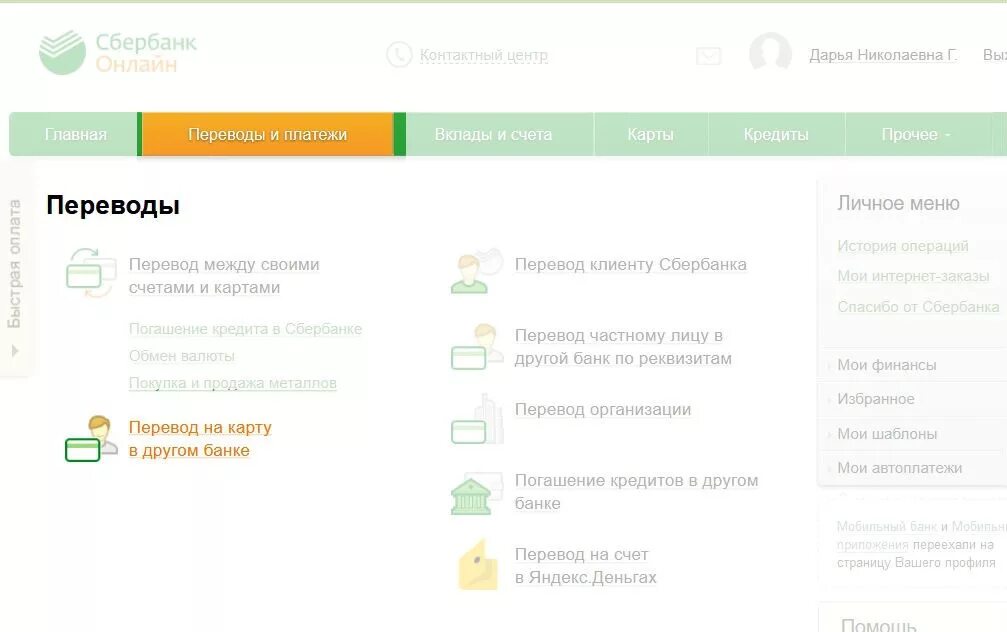
Task: Click the Мобильный банк link
Action: 887,527
